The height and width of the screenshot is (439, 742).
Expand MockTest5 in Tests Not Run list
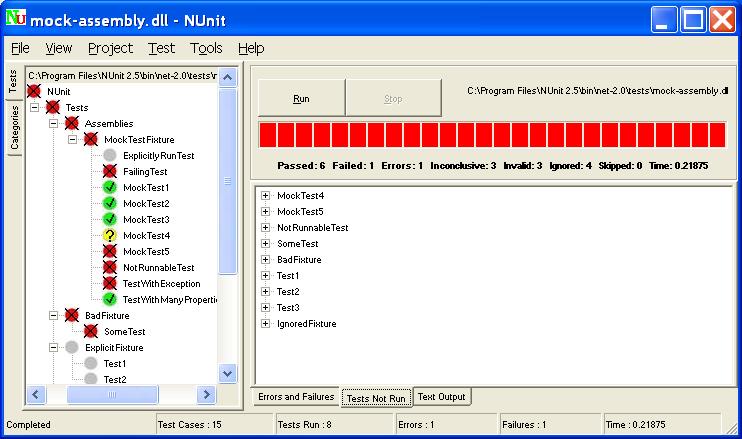click(x=265, y=211)
